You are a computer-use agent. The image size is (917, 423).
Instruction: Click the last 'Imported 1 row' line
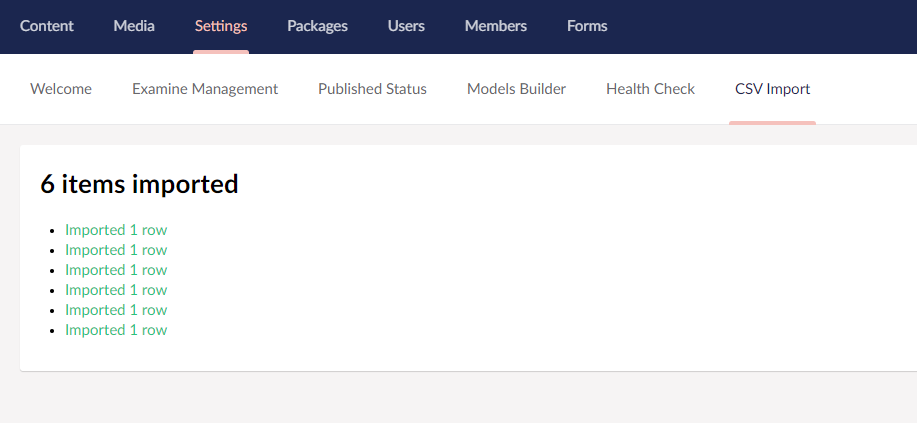click(116, 330)
